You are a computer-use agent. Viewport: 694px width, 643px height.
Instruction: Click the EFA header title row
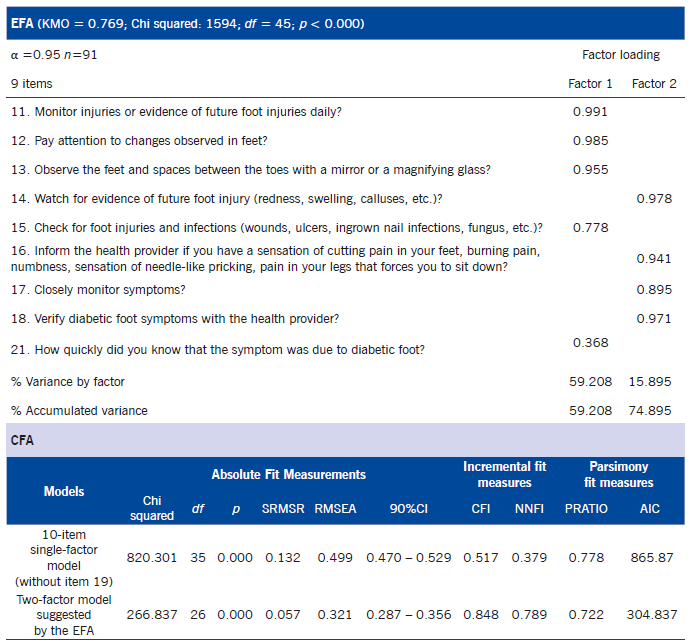click(x=187, y=23)
